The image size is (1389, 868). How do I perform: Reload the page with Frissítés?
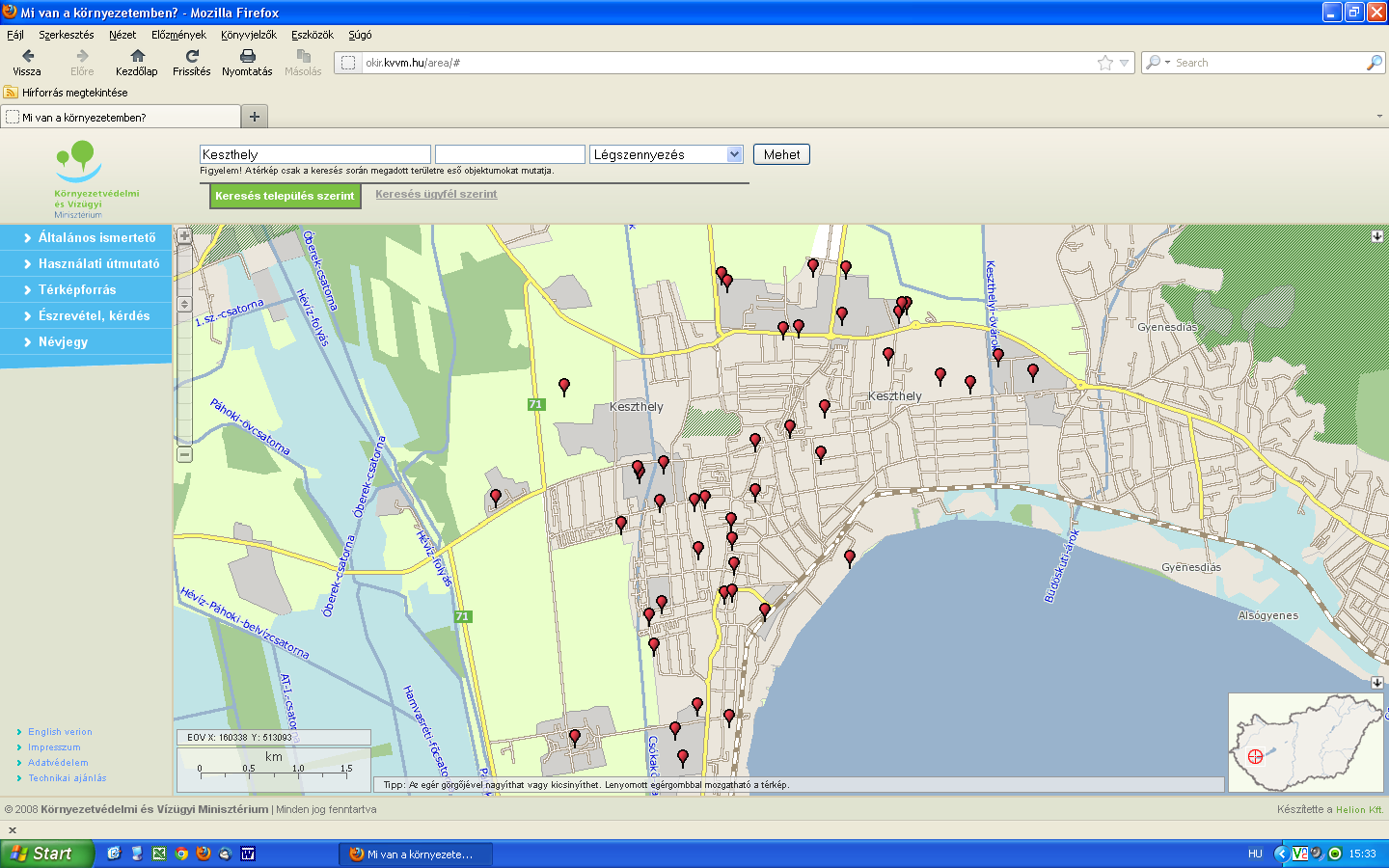[x=192, y=63]
